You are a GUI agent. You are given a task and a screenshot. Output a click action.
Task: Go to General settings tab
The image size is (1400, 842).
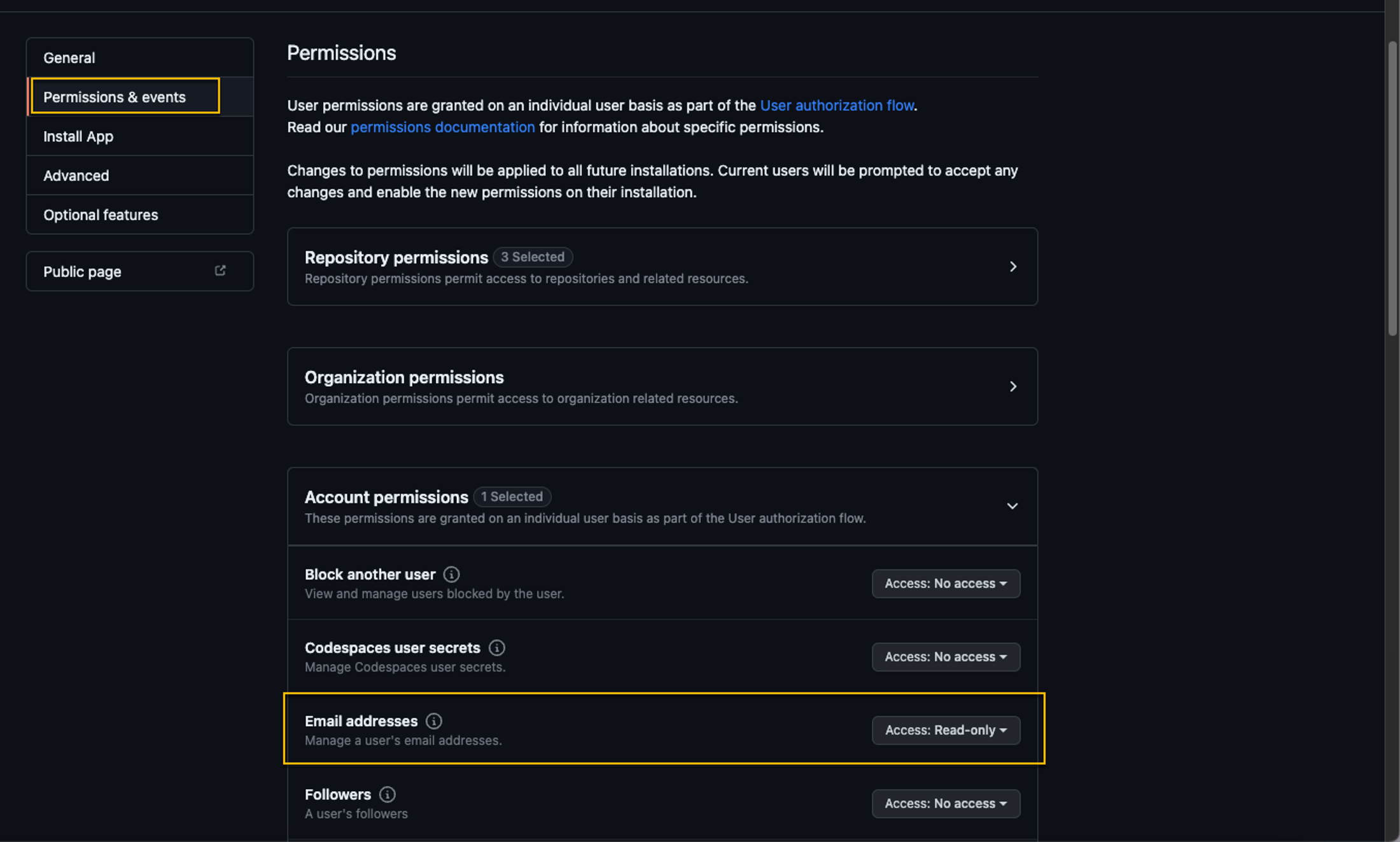(140, 58)
